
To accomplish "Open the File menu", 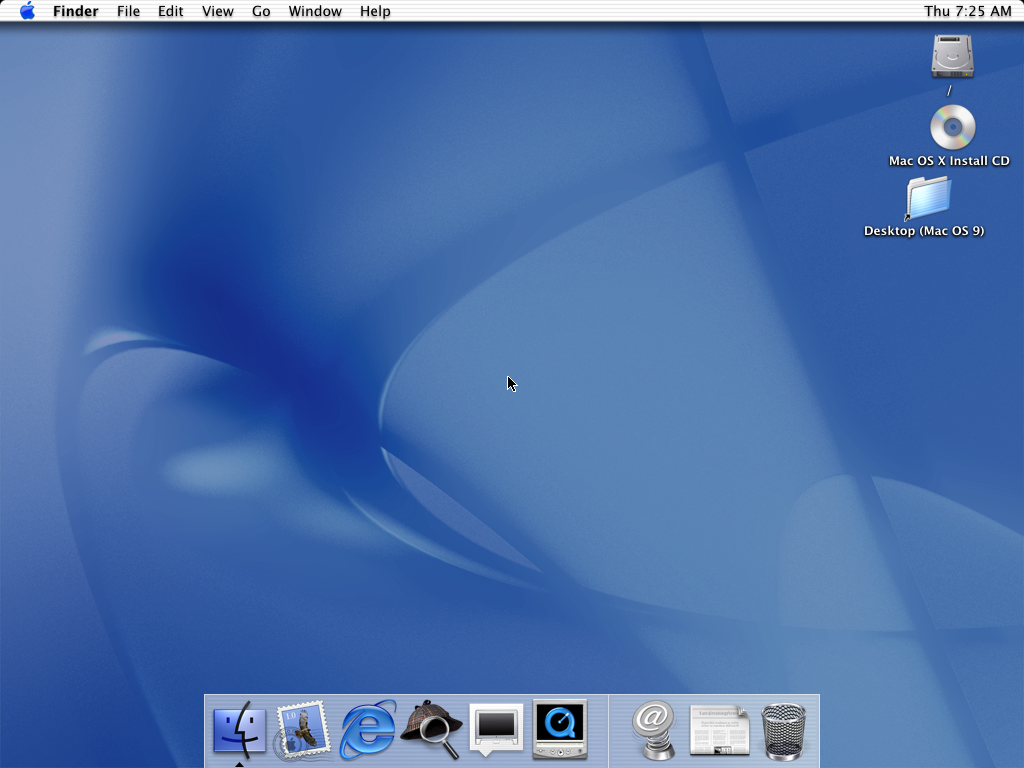I will [x=128, y=11].
